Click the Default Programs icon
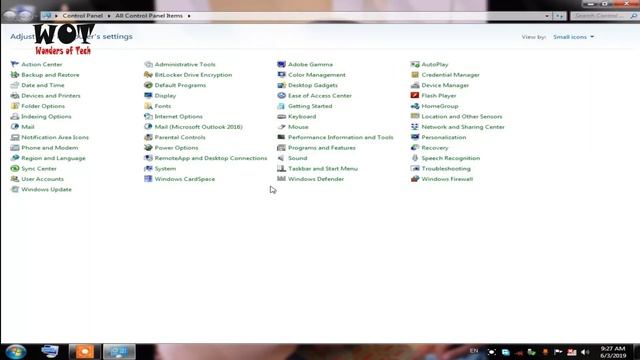This screenshot has height=360, width=640. pos(148,85)
